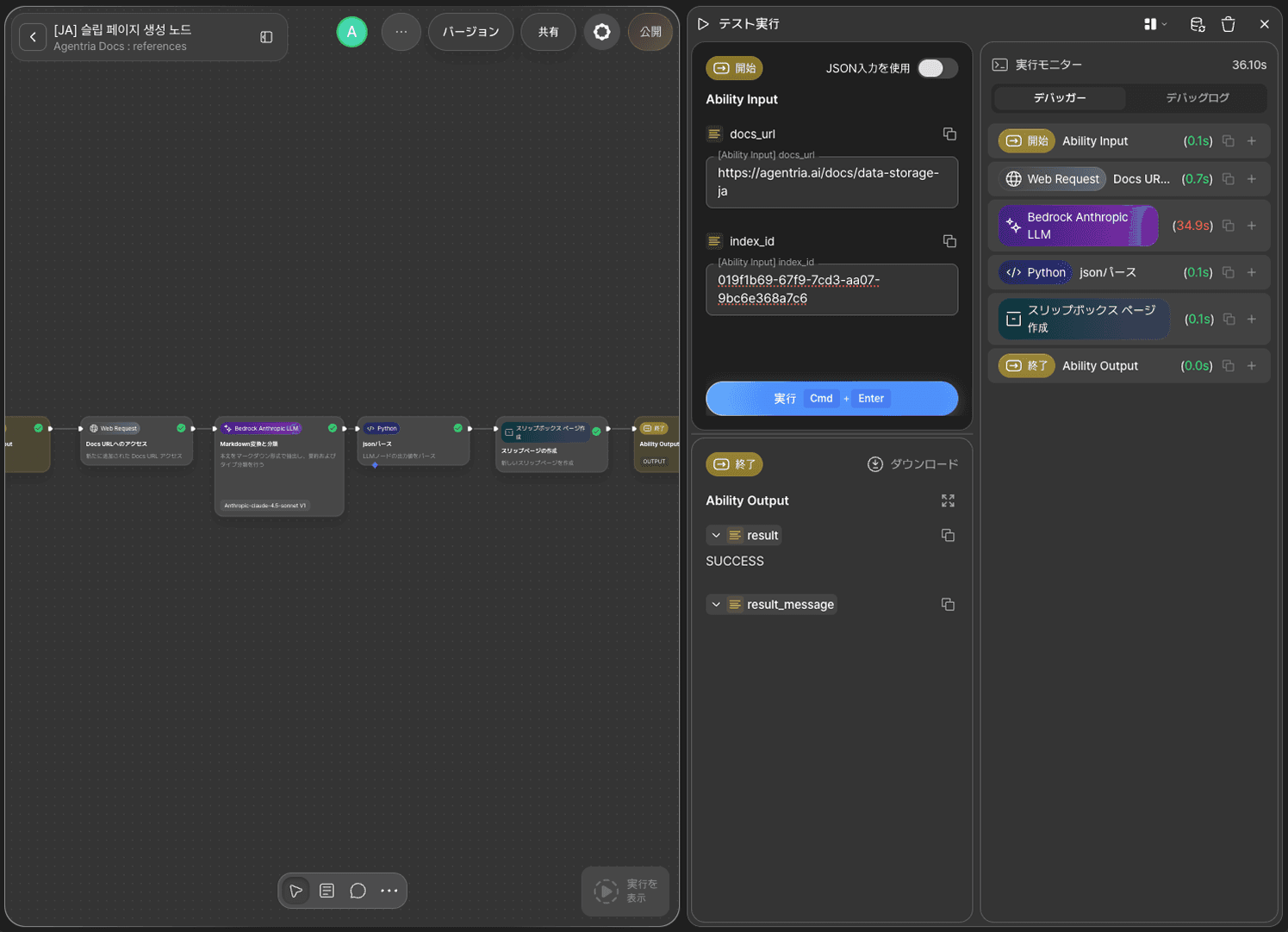
Task: Click 実行を表示 button on canvas
Action: click(625, 891)
